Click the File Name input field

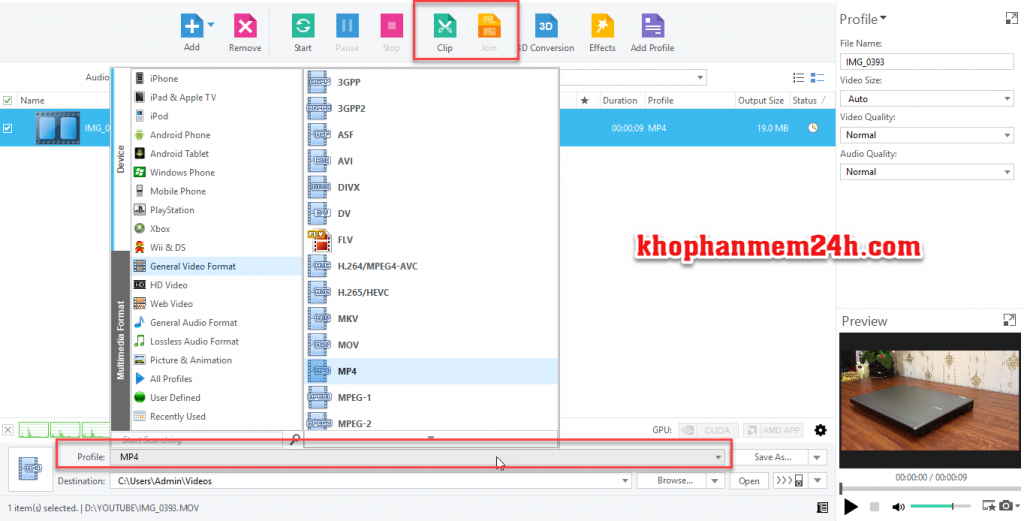click(926, 62)
